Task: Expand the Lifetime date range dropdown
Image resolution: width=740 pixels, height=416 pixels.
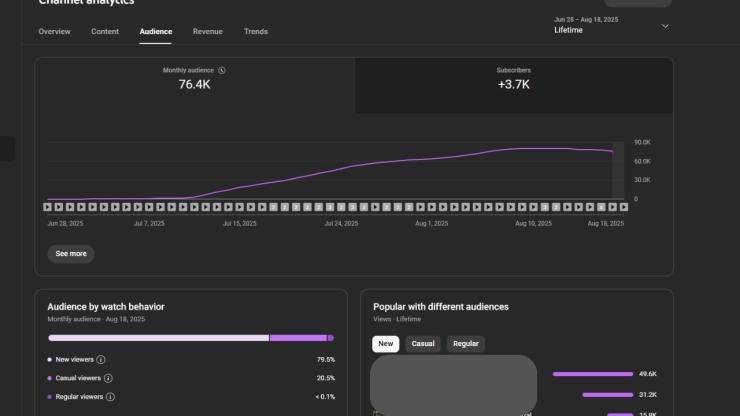Action: coord(665,26)
